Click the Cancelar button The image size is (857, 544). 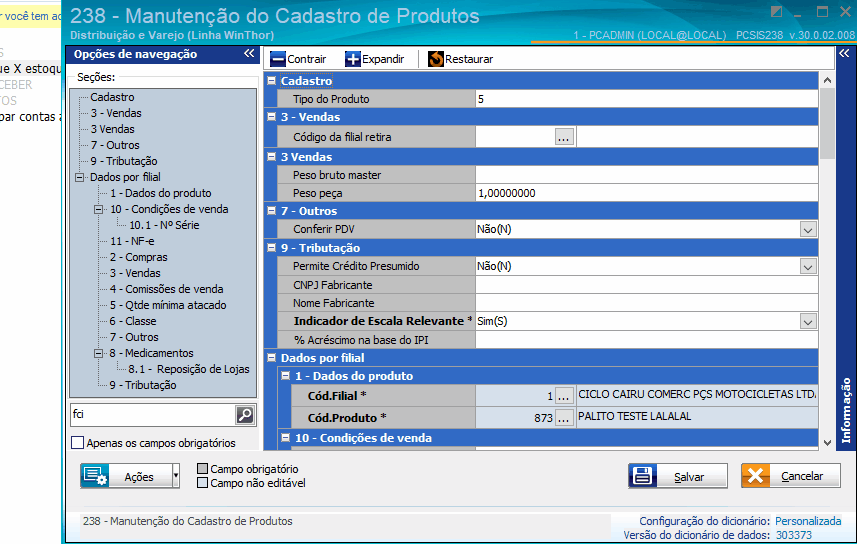coord(791,476)
